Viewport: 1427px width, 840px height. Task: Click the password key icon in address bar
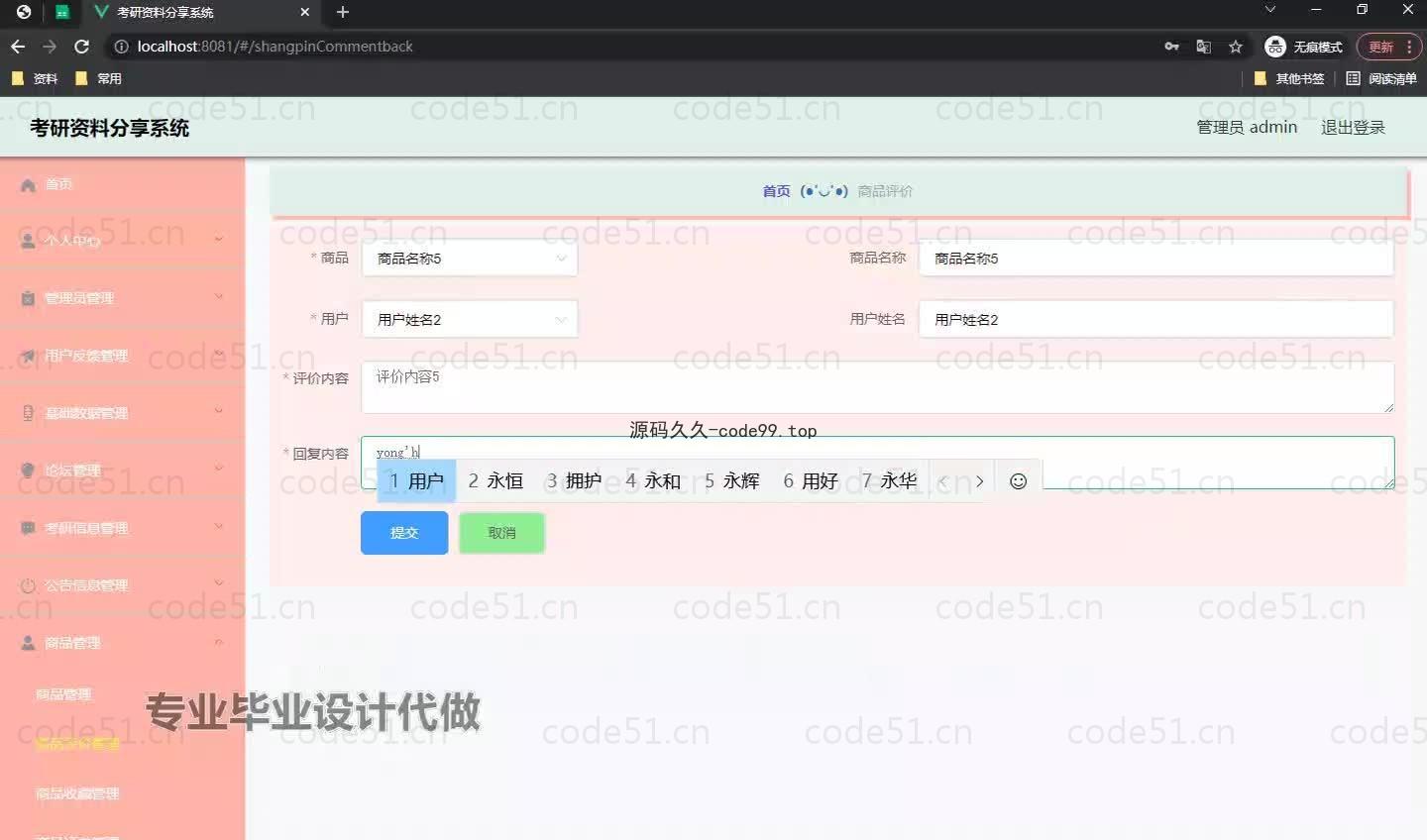tap(1171, 47)
